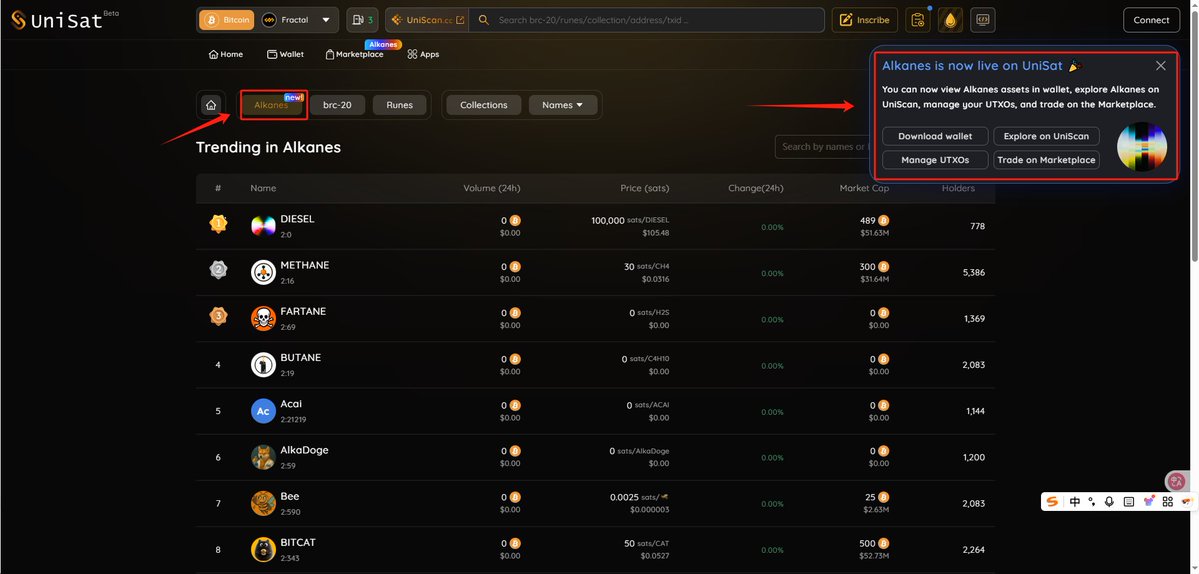Sort by the Volume (24h) column header
This screenshot has height=574, width=1199.
[492, 188]
